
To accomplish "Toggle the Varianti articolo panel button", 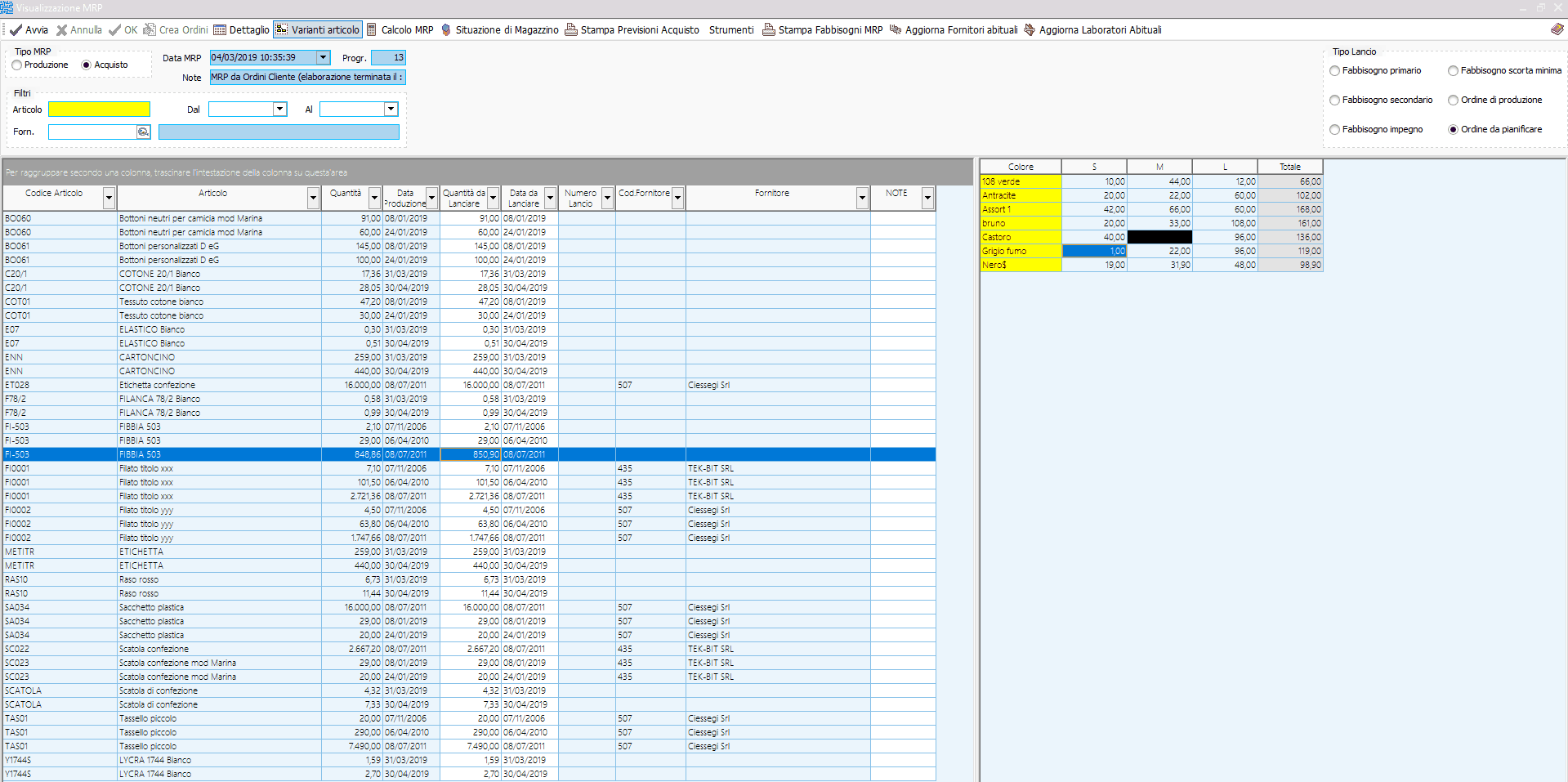I will (x=317, y=30).
